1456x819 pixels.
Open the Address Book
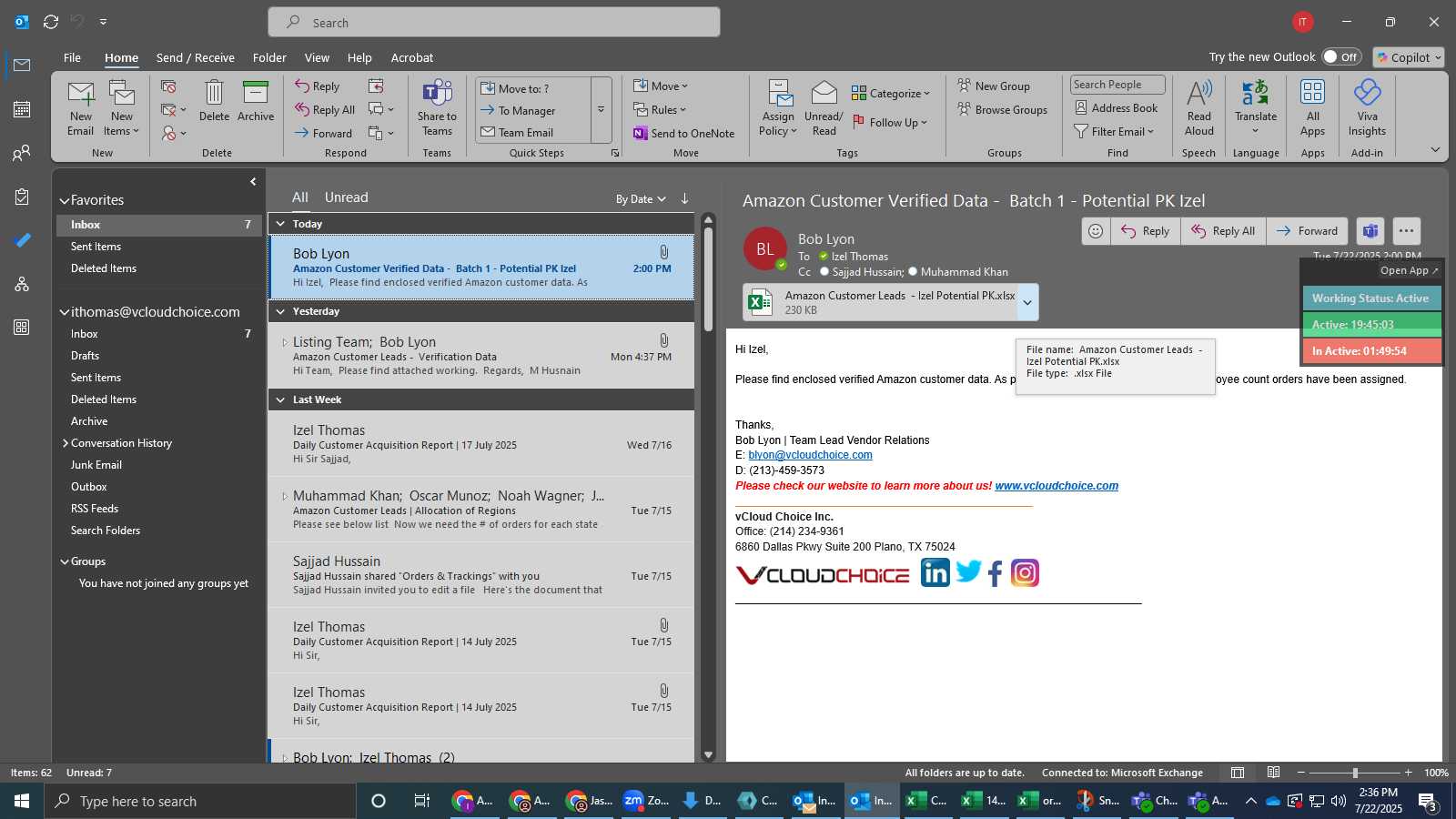pos(1116,107)
